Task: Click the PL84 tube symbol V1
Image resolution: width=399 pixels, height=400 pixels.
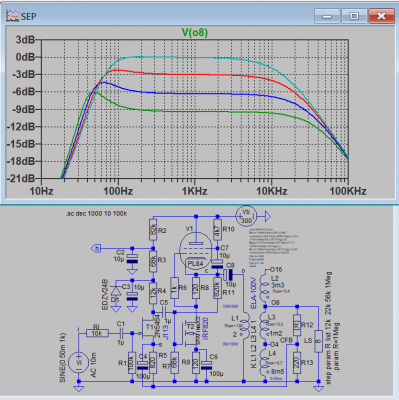Action: point(195,251)
